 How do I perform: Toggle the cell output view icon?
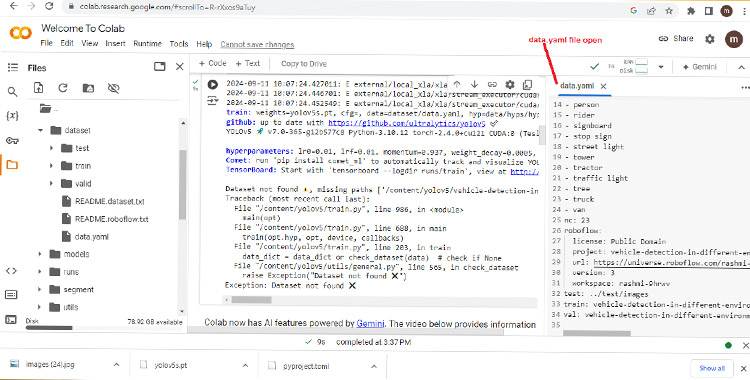coord(212,101)
